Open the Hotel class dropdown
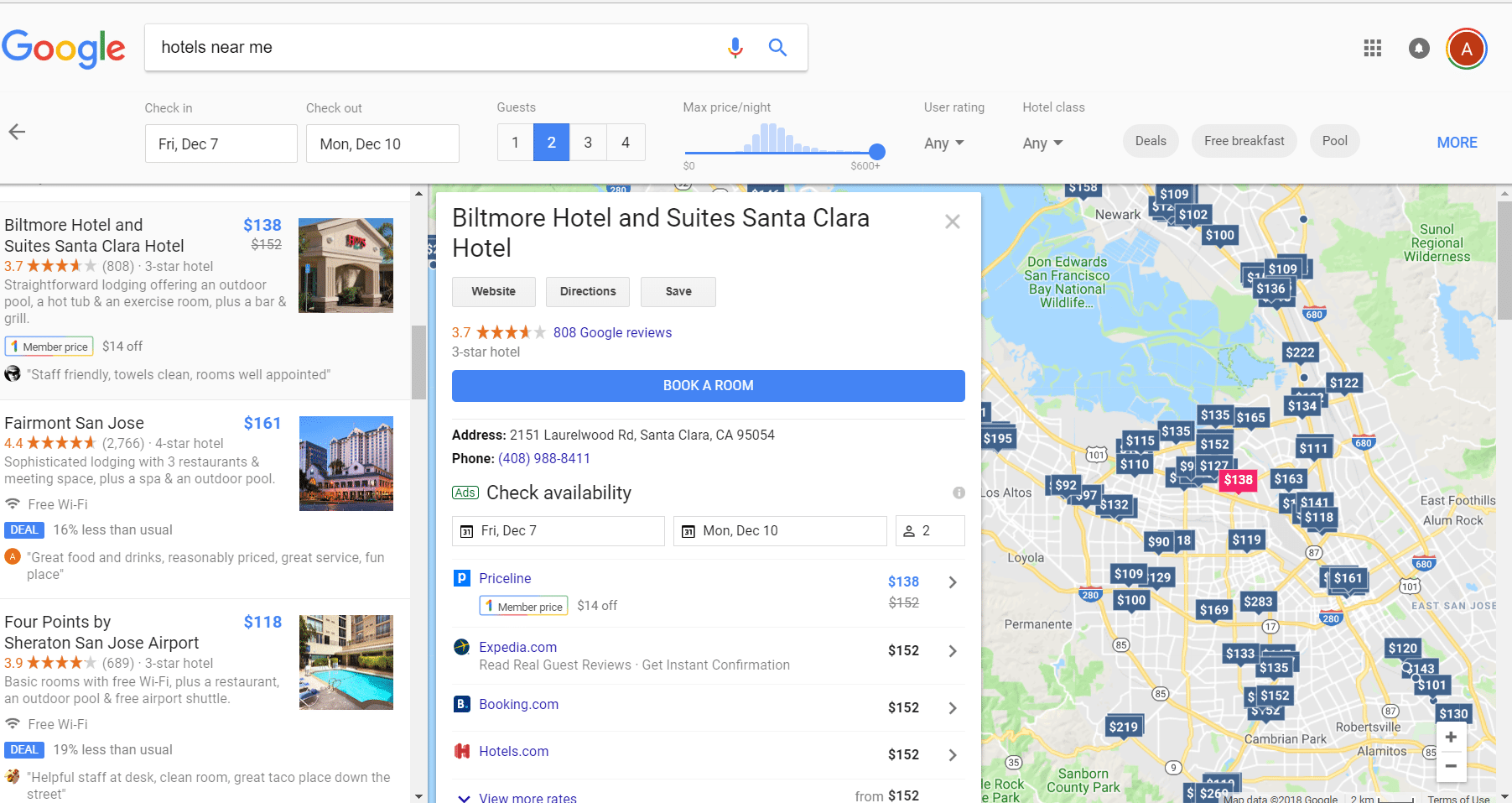Image resolution: width=1512 pixels, height=803 pixels. pos(1042,143)
